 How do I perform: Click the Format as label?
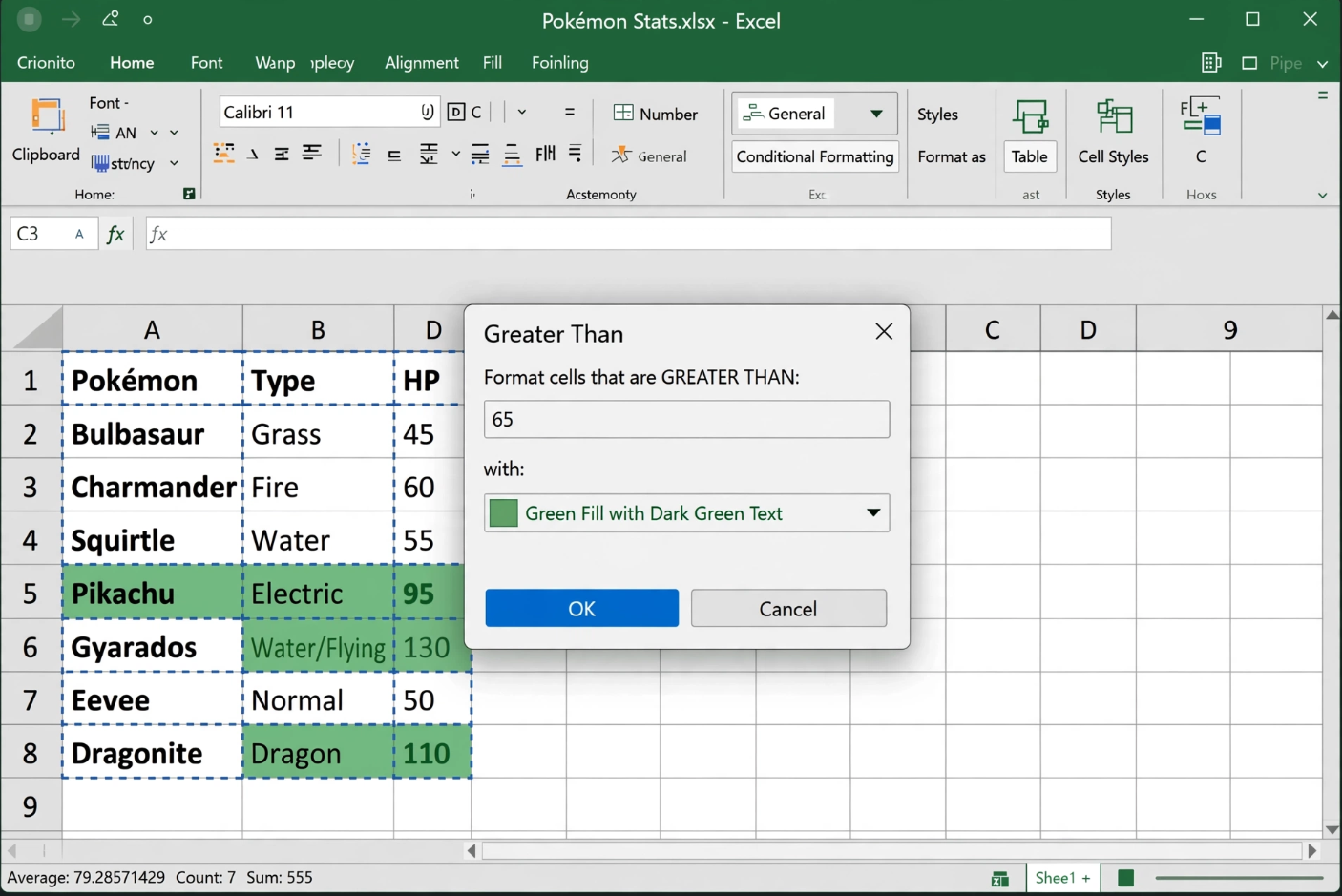point(952,156)
